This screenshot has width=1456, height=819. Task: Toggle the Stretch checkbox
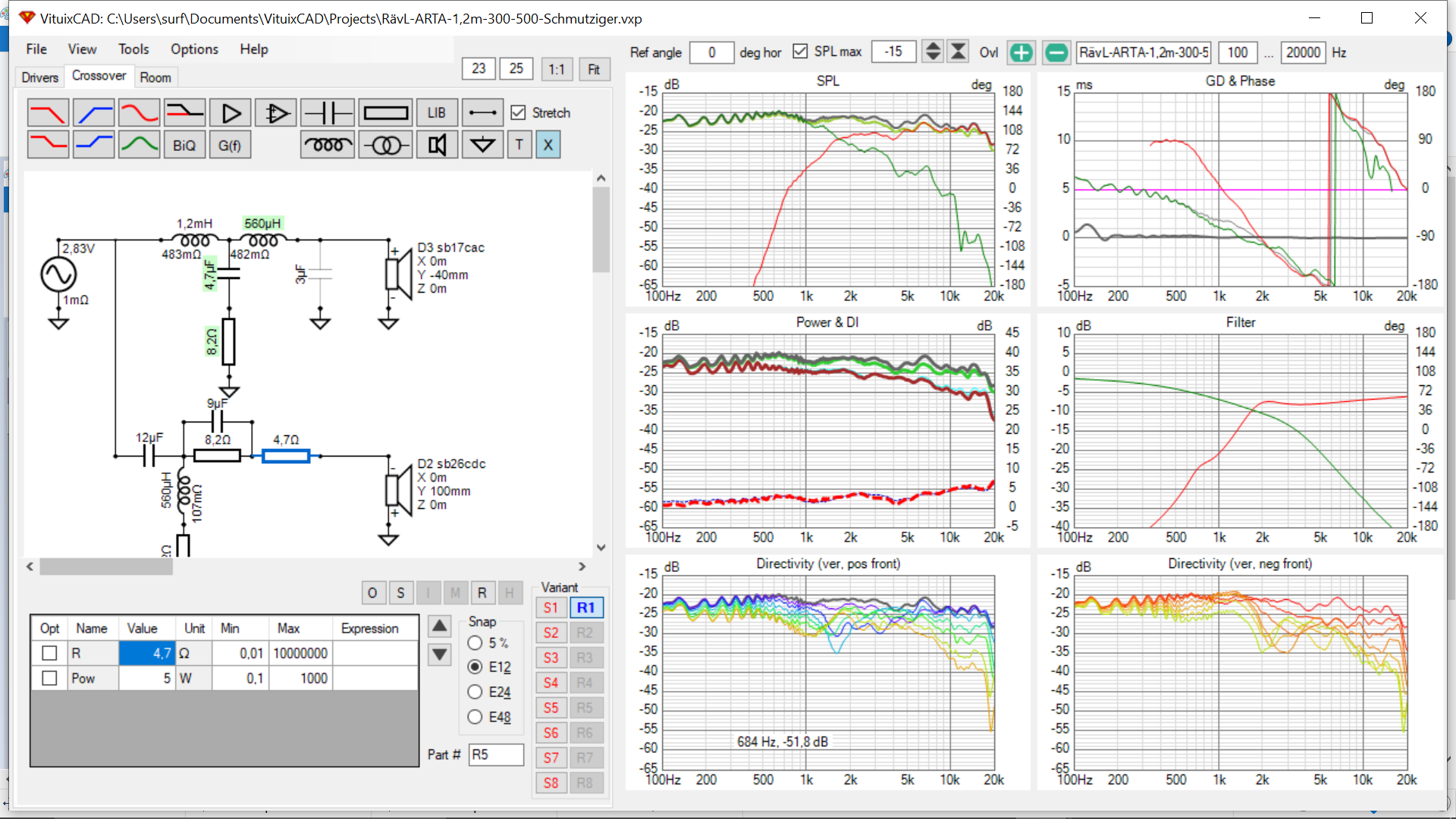pos(519,113)
